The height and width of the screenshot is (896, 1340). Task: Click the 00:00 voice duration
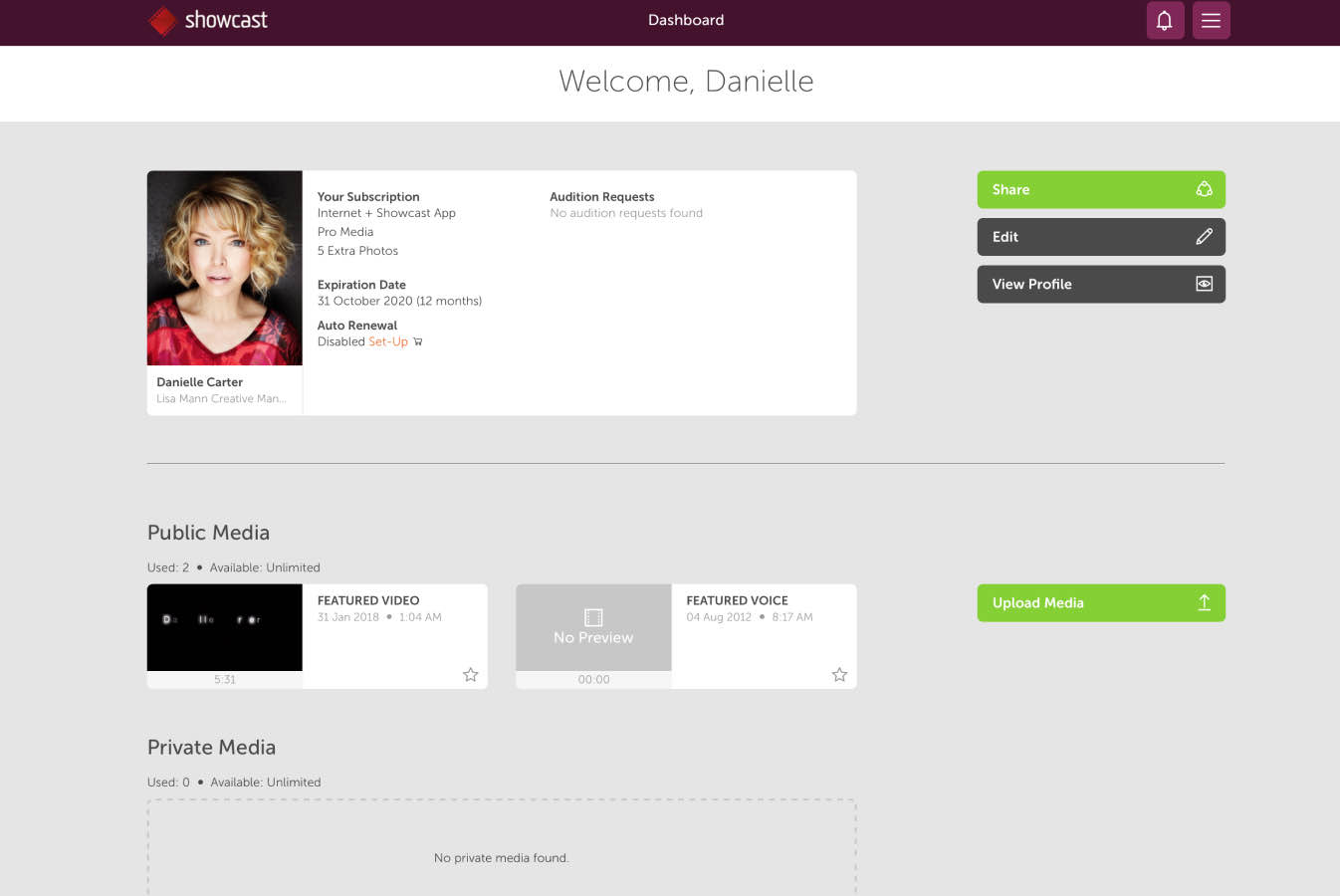point(593,680)
